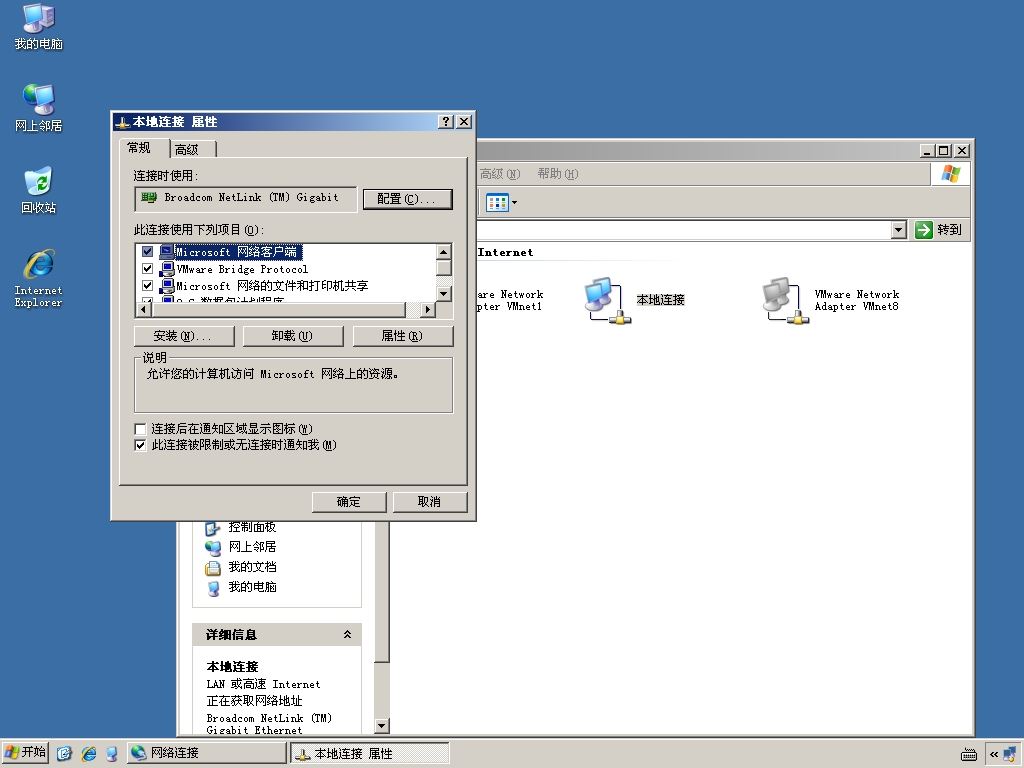Click components list scroll left arrow
The image size is (1024, 768).
coord(143,310)
